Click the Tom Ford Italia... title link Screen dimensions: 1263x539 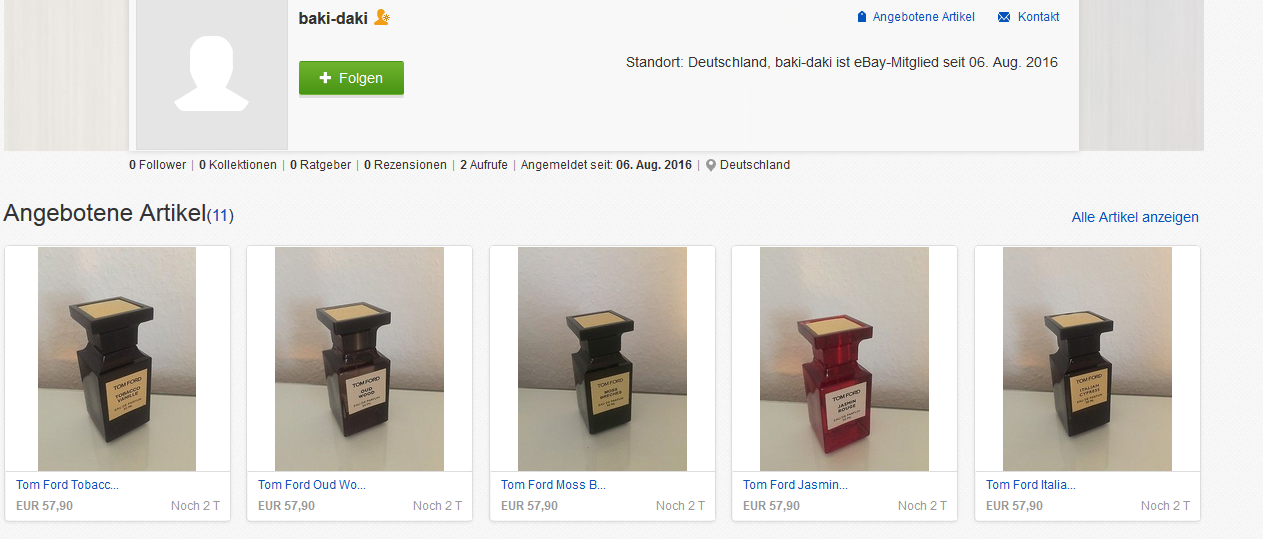1031,485
